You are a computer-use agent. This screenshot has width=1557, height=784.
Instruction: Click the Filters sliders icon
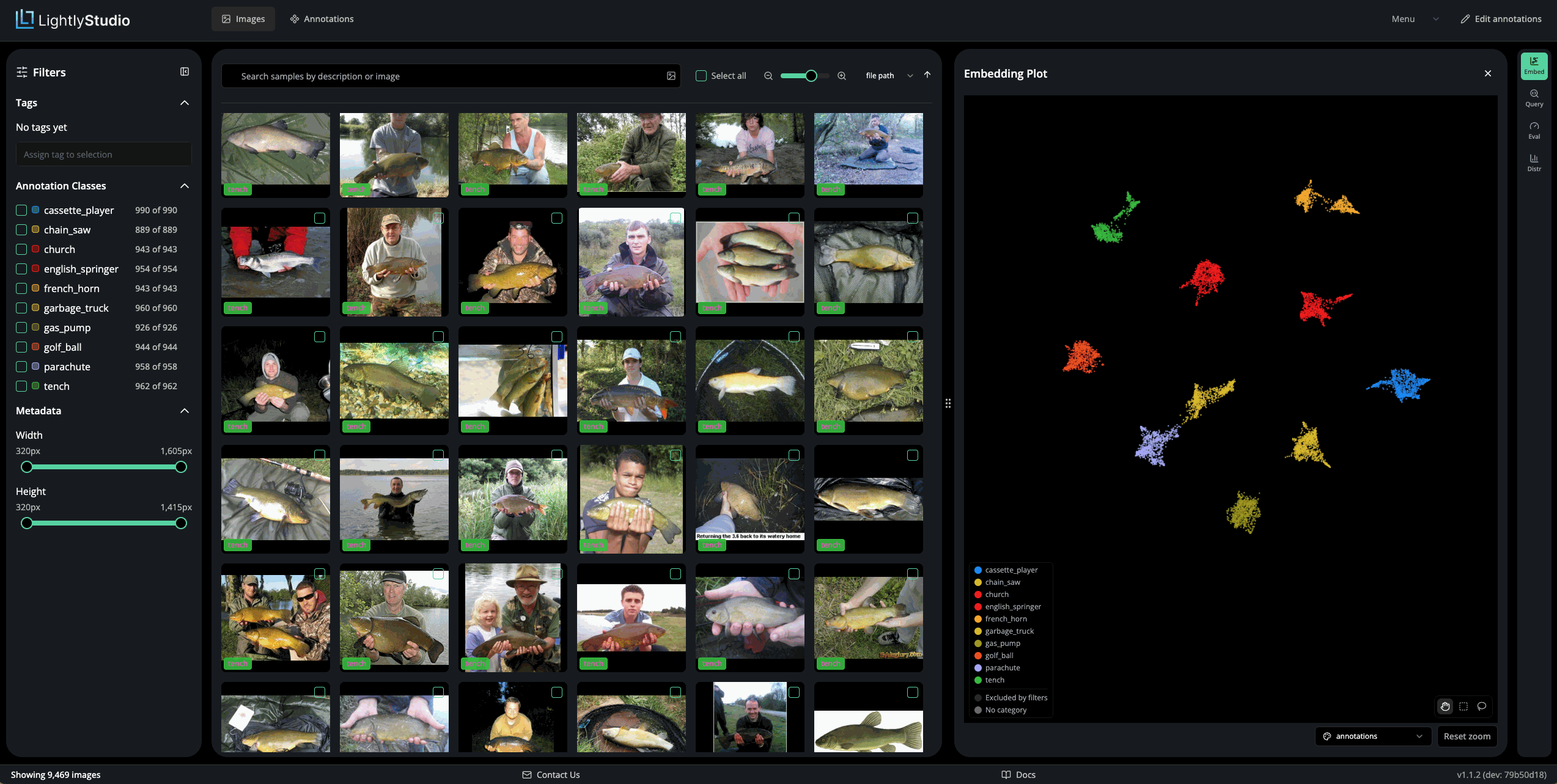click(x=22, y=72)
